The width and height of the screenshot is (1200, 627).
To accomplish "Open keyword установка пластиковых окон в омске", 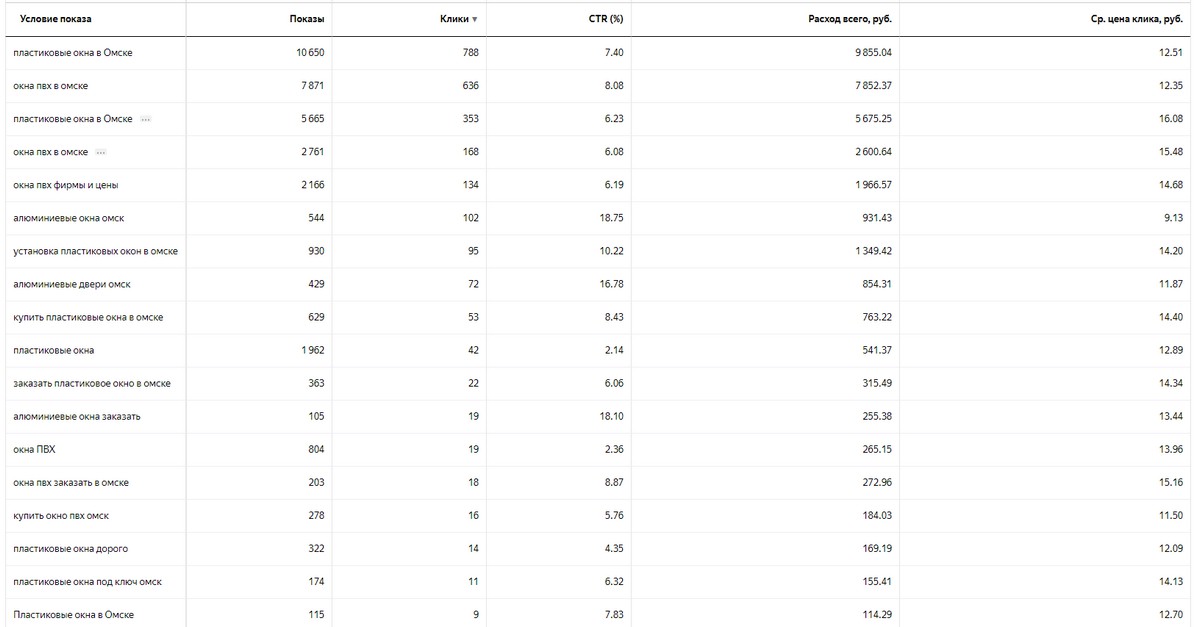I will point(95,251).
